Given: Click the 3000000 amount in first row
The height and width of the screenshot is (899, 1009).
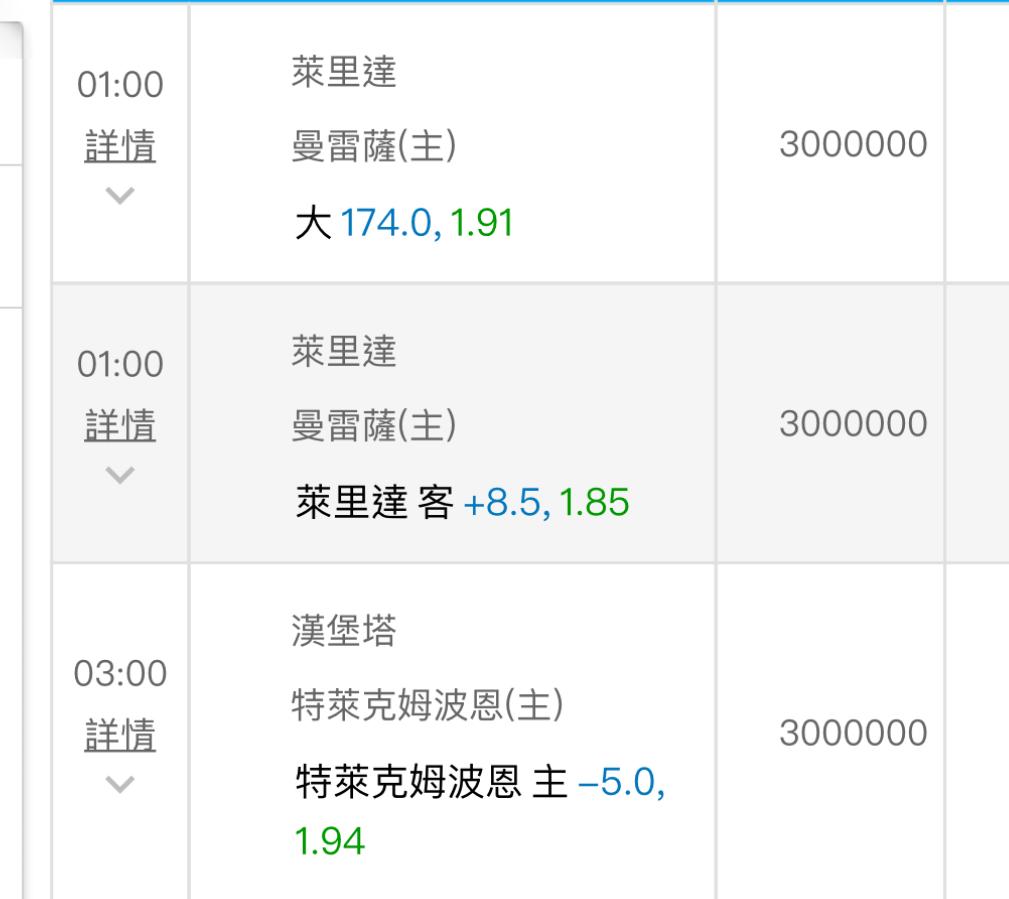Looking at the screenshot, I should [x=853, y=144].
